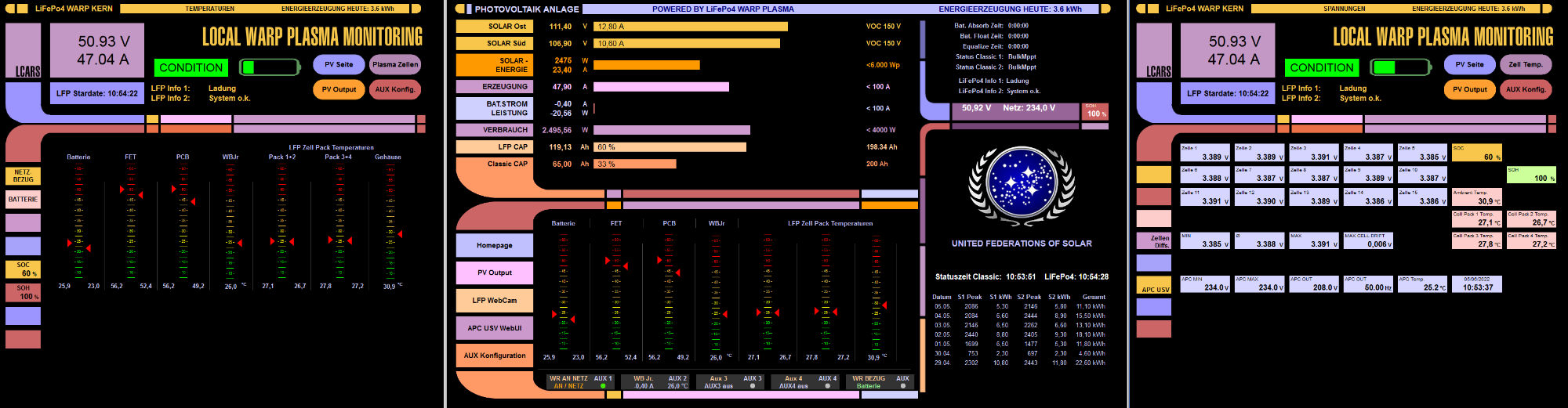Select the Zelle 1 voltage tile
The image size is (1568, 408).
pos(1206,153)
